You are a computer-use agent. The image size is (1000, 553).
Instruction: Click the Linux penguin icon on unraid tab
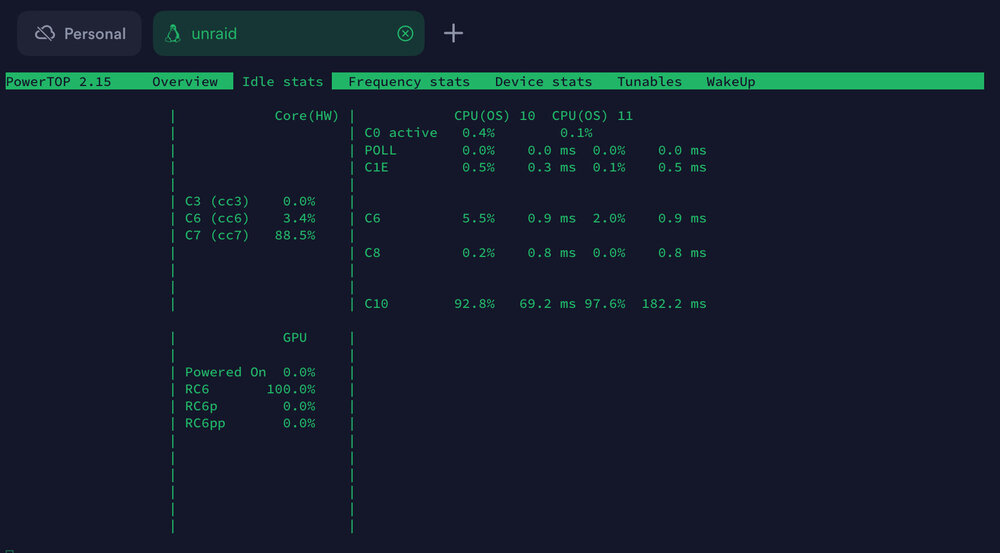pos(172,33)
